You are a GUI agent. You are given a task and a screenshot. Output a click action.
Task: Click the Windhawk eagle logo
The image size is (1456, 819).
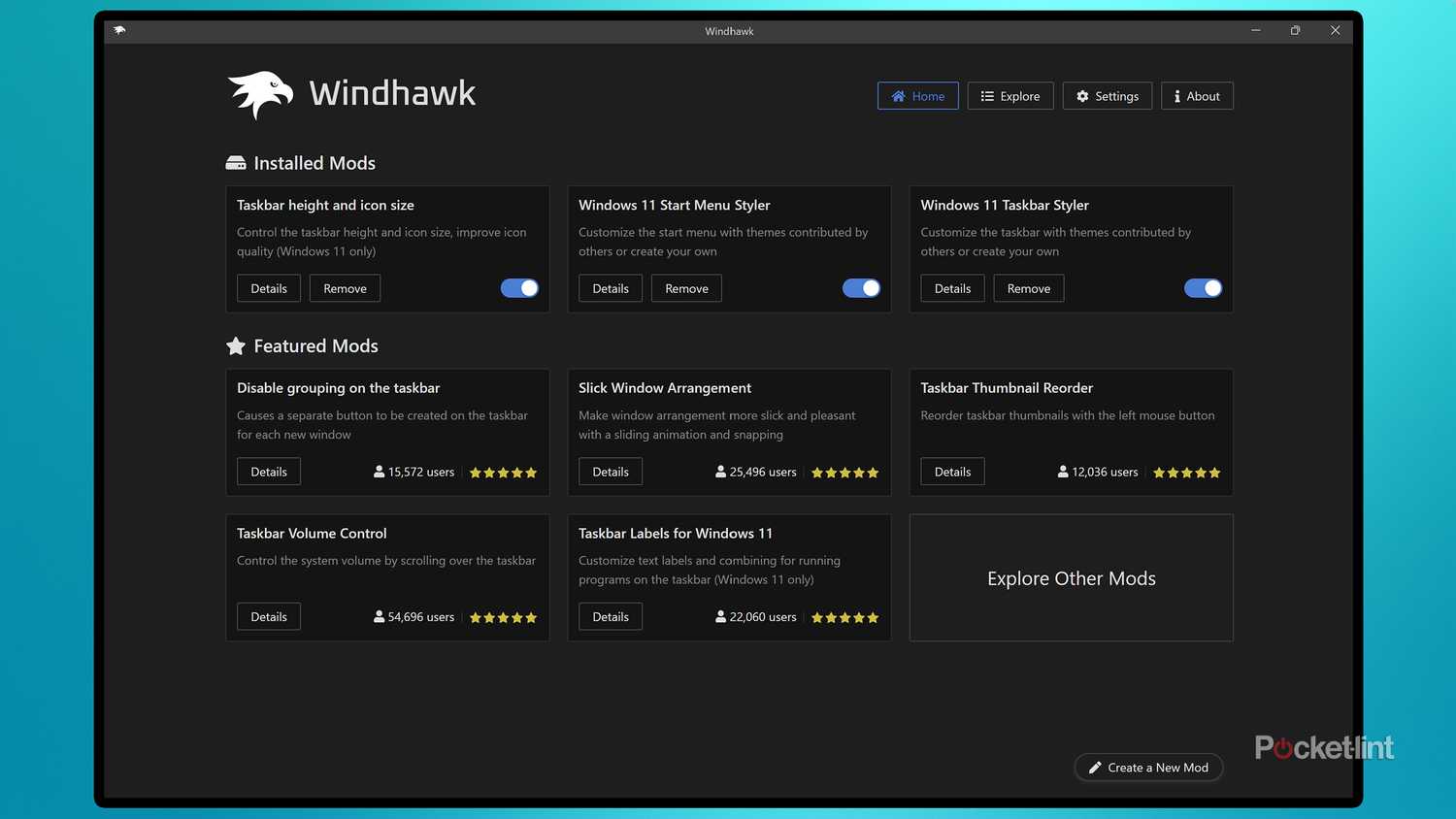[258, 94]
